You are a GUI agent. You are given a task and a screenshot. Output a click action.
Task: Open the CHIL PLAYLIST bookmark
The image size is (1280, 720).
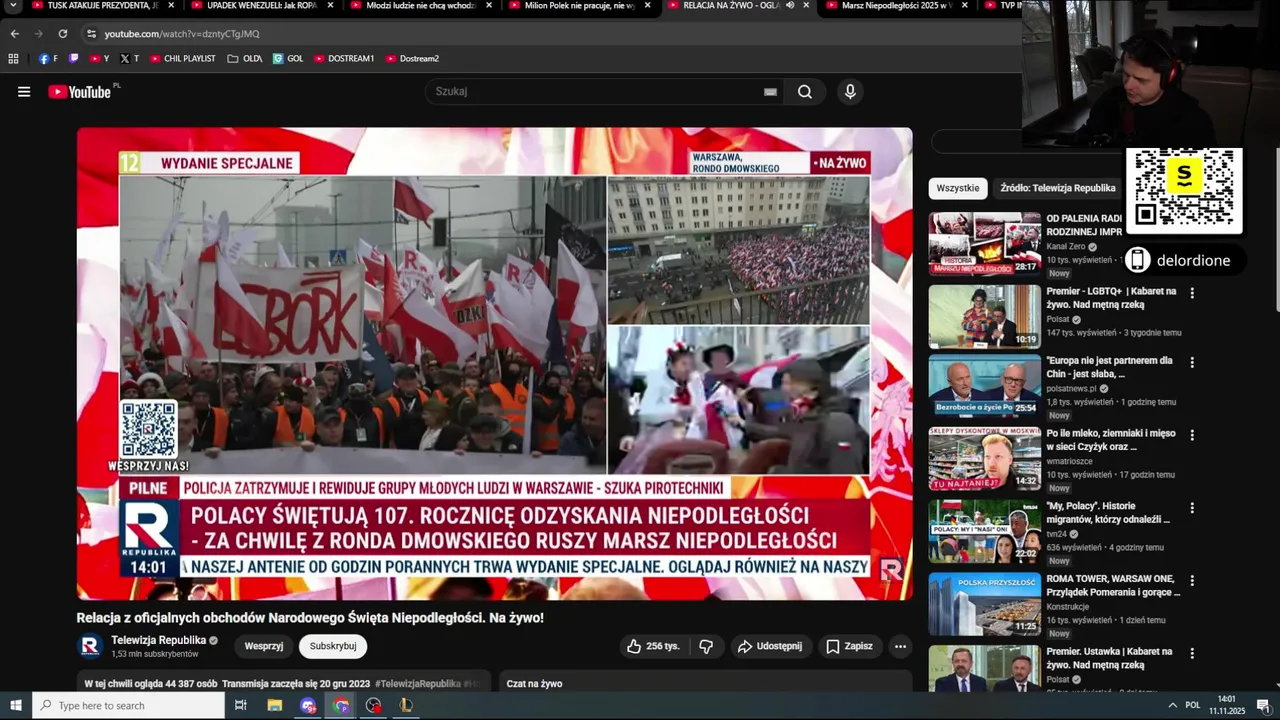183,59
